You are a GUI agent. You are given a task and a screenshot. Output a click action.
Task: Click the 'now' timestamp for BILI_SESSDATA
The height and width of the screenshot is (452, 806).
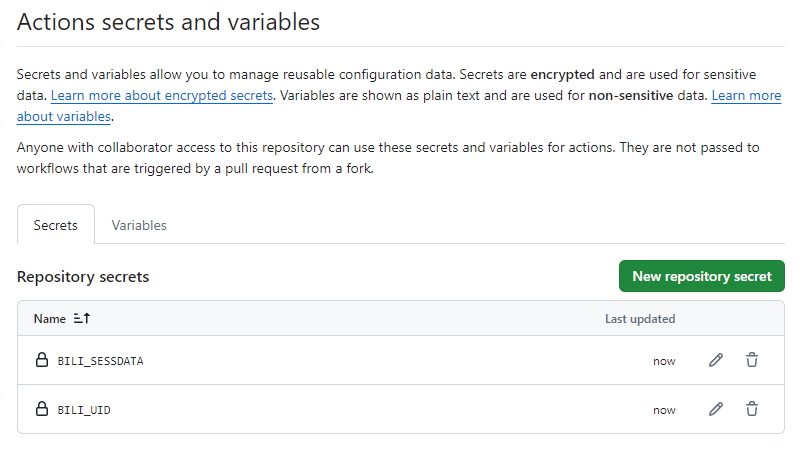click(x=664, y=361)
